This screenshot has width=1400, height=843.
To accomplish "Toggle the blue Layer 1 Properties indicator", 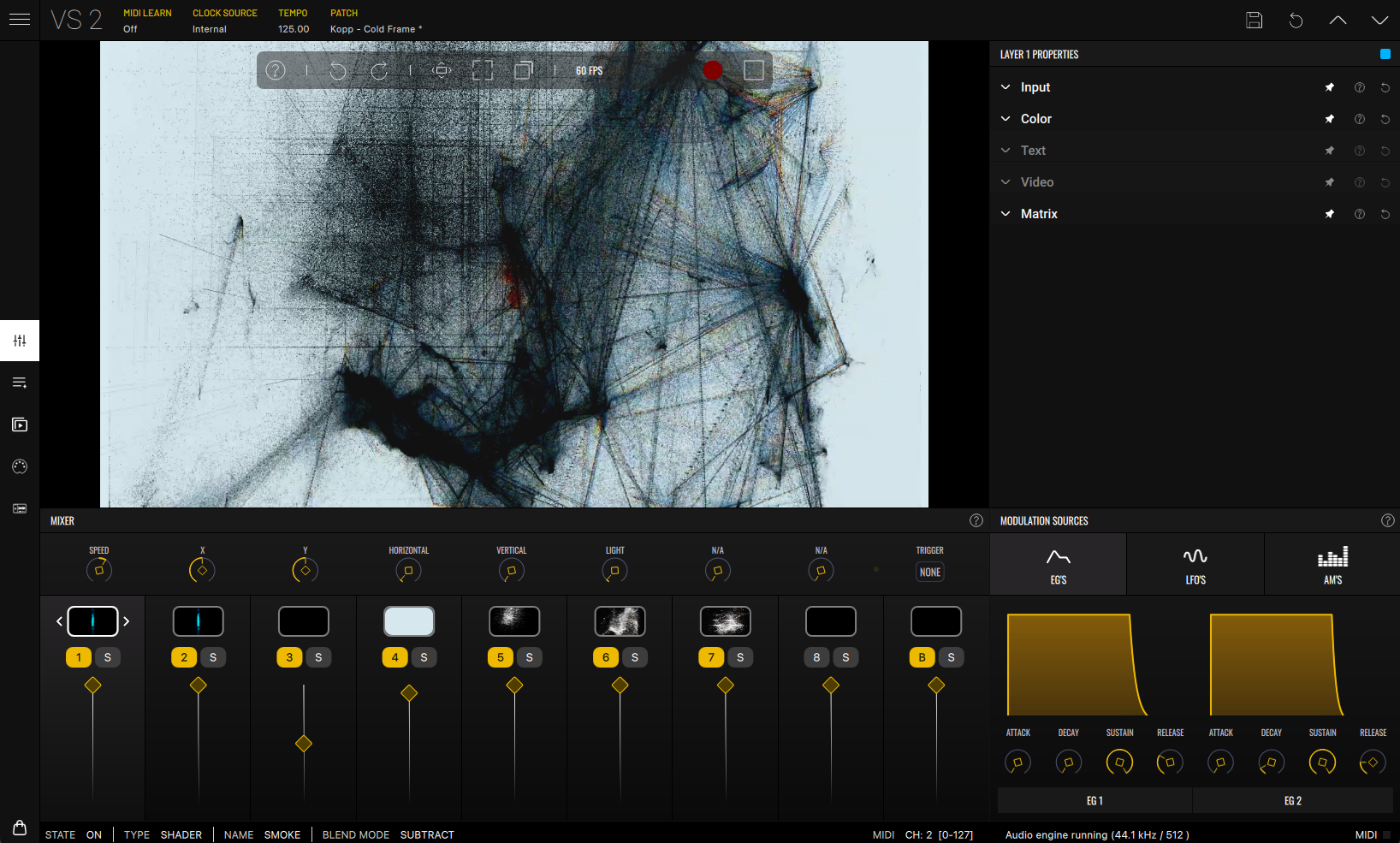I will [x=1385, y=54].
